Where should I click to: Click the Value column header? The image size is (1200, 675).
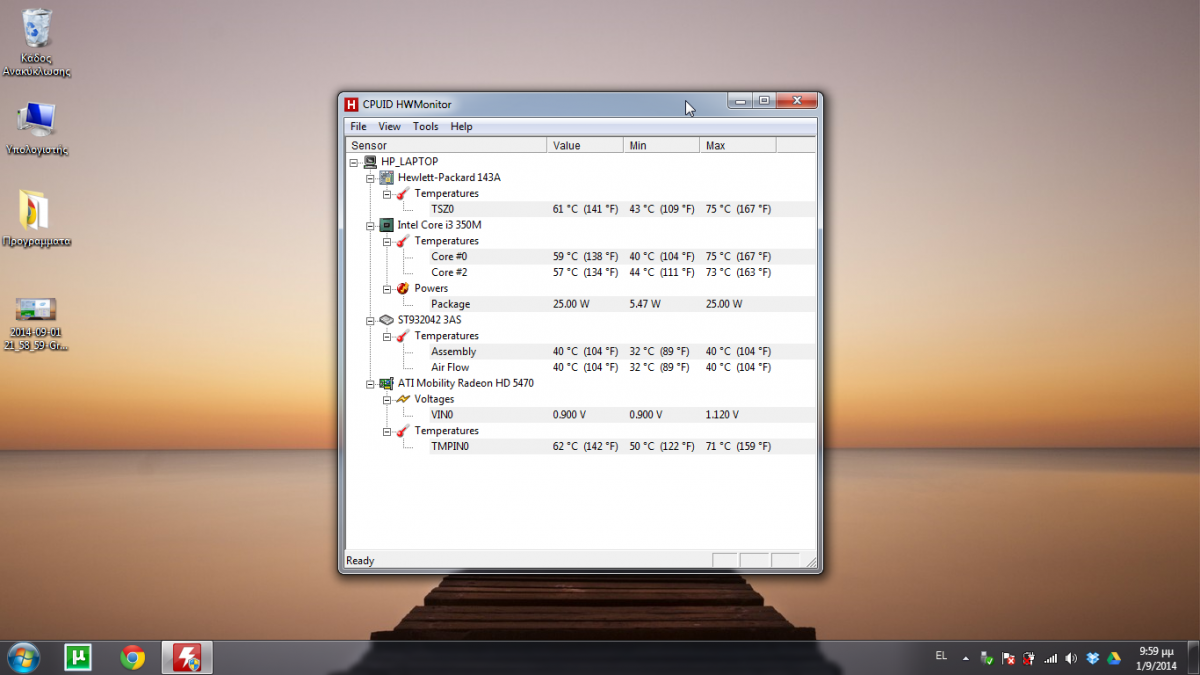tap(586, 146)
